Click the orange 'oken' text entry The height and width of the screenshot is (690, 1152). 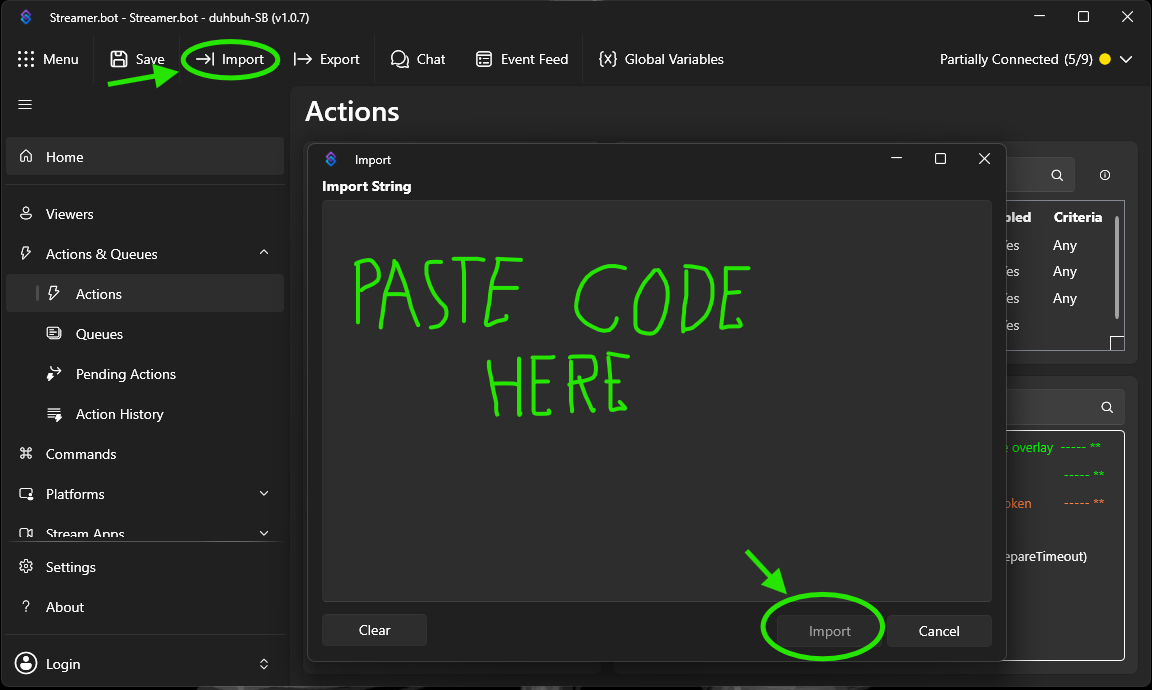click(x=1018, y=503)
